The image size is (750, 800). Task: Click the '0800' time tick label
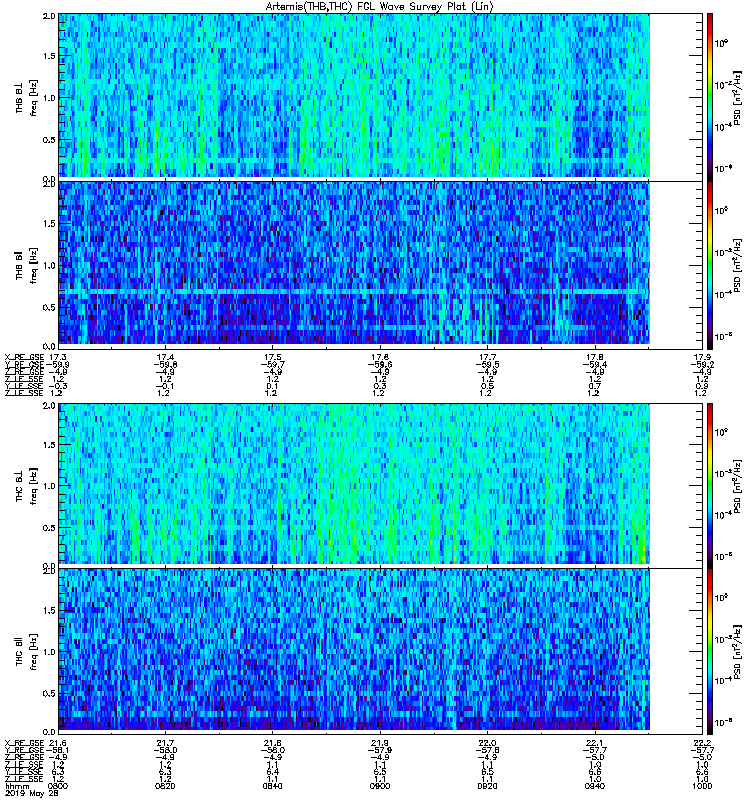pos(57,786)
